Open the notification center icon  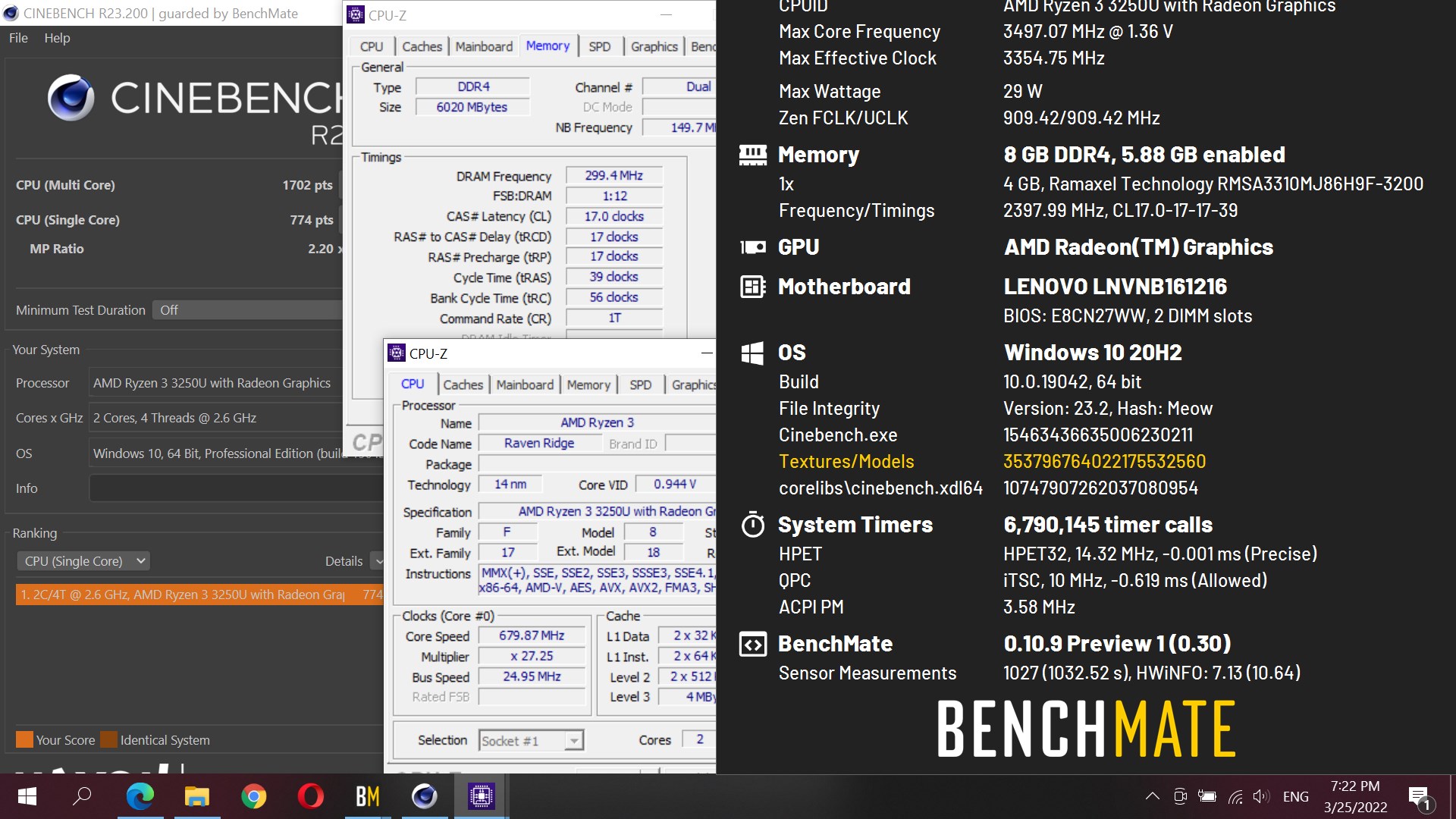tap(1419, 796)
